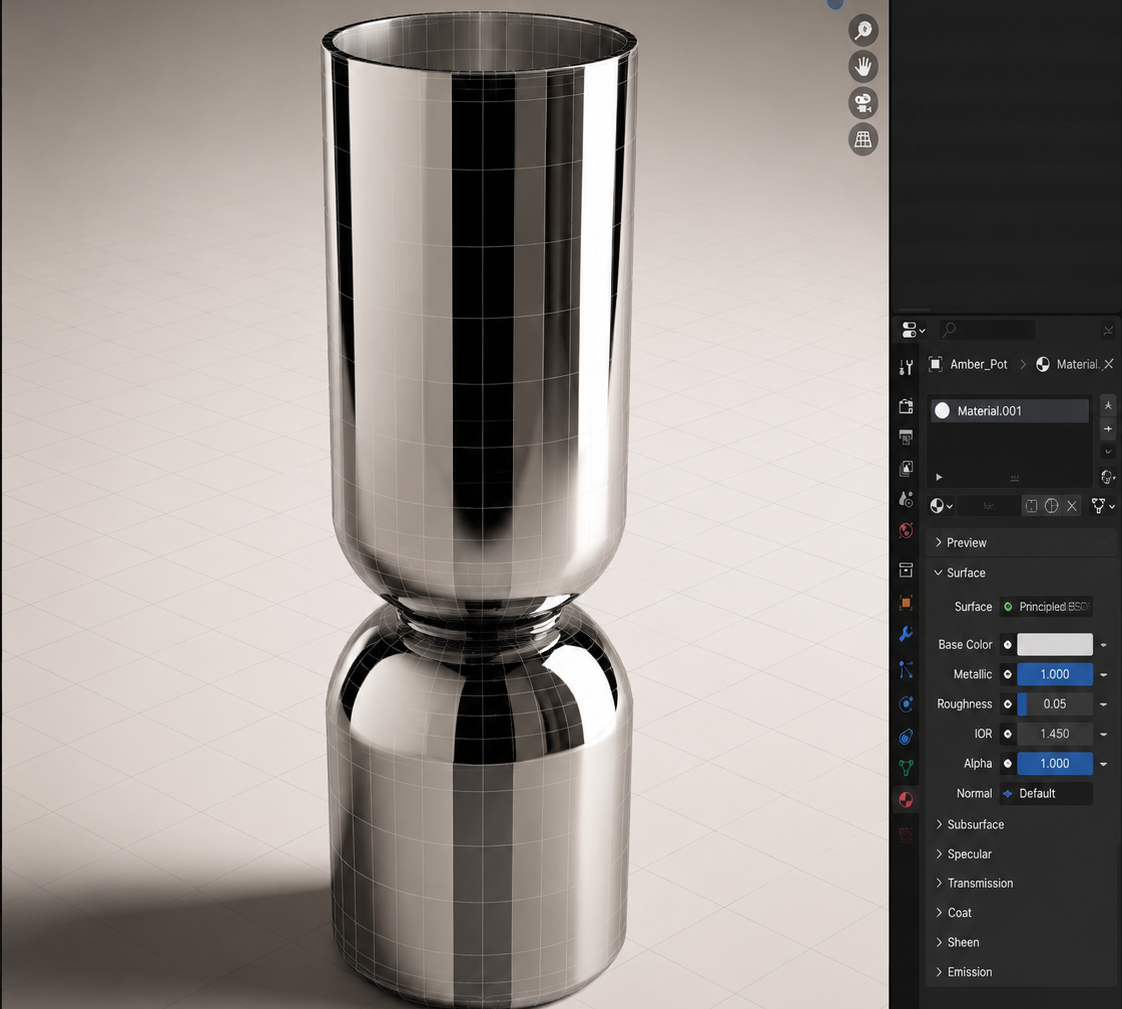Viewport: 1122px width, 1009px height.
Task: Open the Object properties tab
Action: tap(906, 603)
